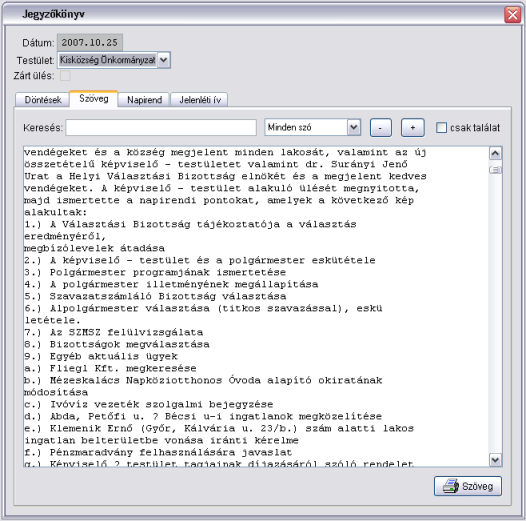Image resolution: width=526 pixels, height=521 pixels.
Task: Click line 'Polgármester programjának ismertetése' in text
Action: pyautogui.click(x=168, y=272)
